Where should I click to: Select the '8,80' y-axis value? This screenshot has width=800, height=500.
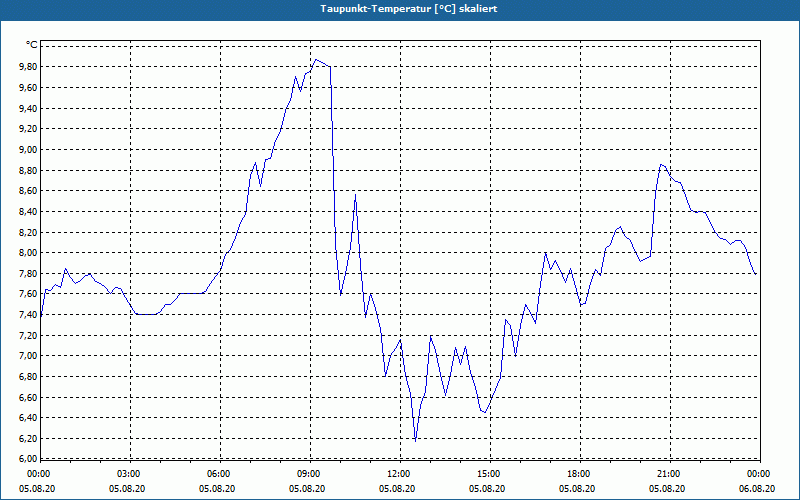29,170
